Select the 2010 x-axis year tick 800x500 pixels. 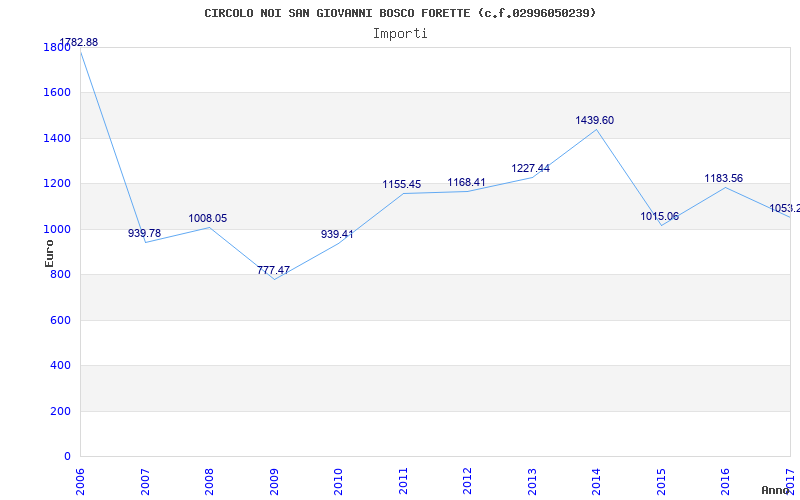338,481
